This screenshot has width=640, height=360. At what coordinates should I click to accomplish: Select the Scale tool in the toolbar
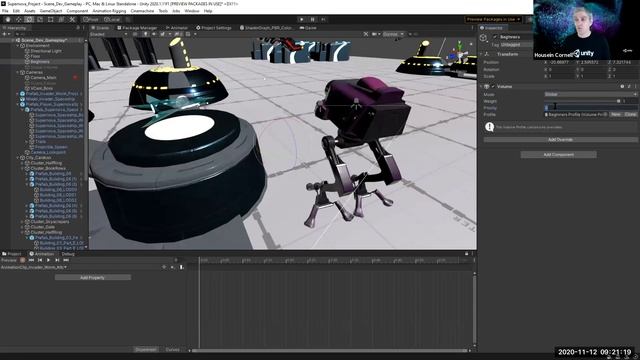[40, 19]
